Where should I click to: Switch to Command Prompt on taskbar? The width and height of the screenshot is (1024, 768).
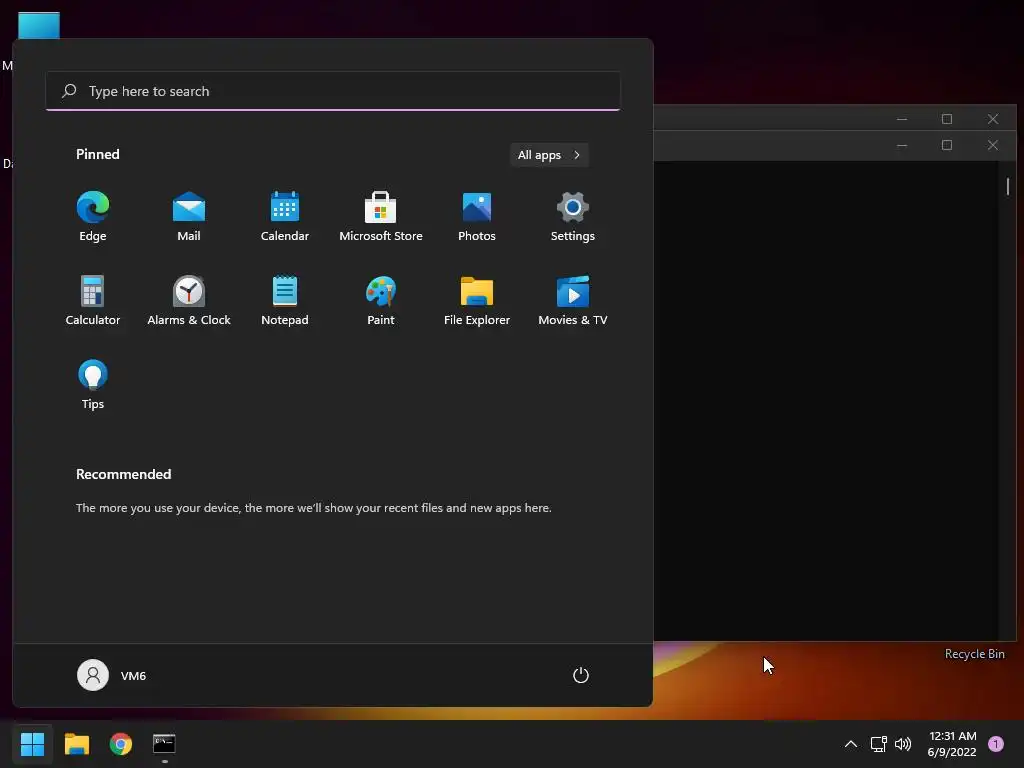coord(165,744)
